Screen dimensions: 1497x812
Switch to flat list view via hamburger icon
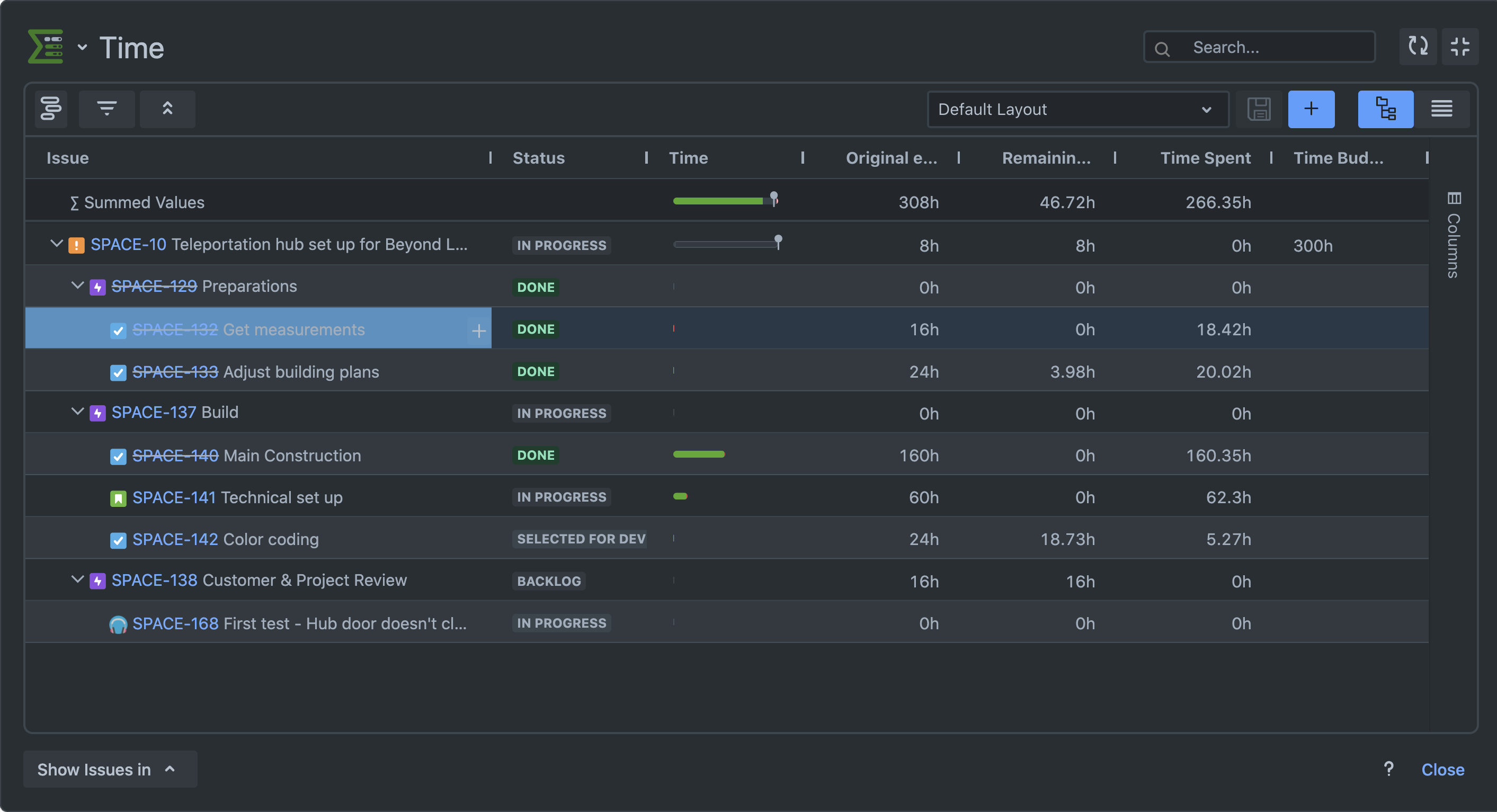coord(1442,109)
